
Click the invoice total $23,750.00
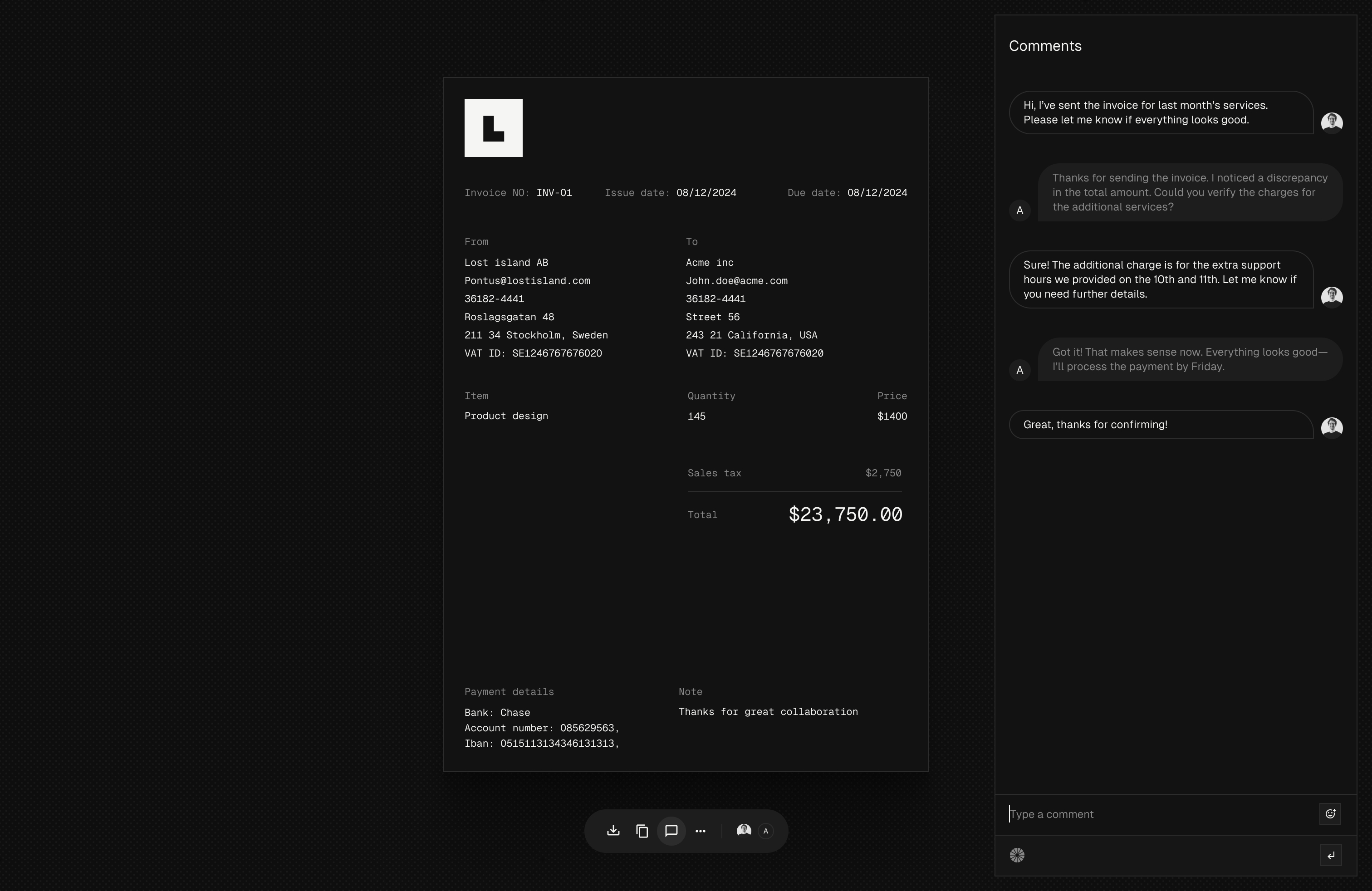(845, 514)
